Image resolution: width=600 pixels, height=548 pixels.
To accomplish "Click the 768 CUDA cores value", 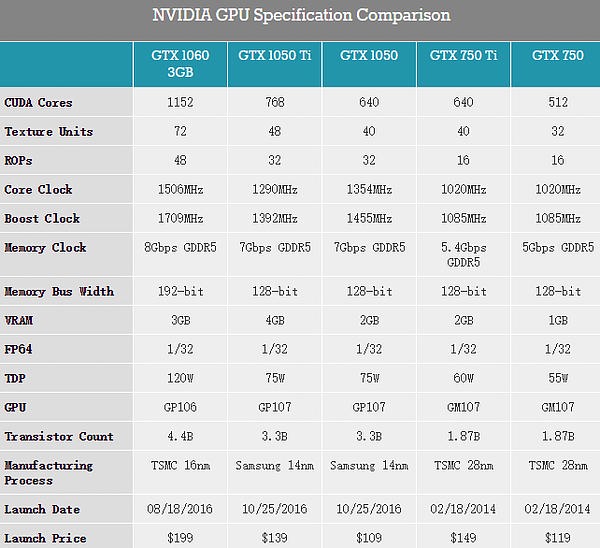I will point(275,102).
